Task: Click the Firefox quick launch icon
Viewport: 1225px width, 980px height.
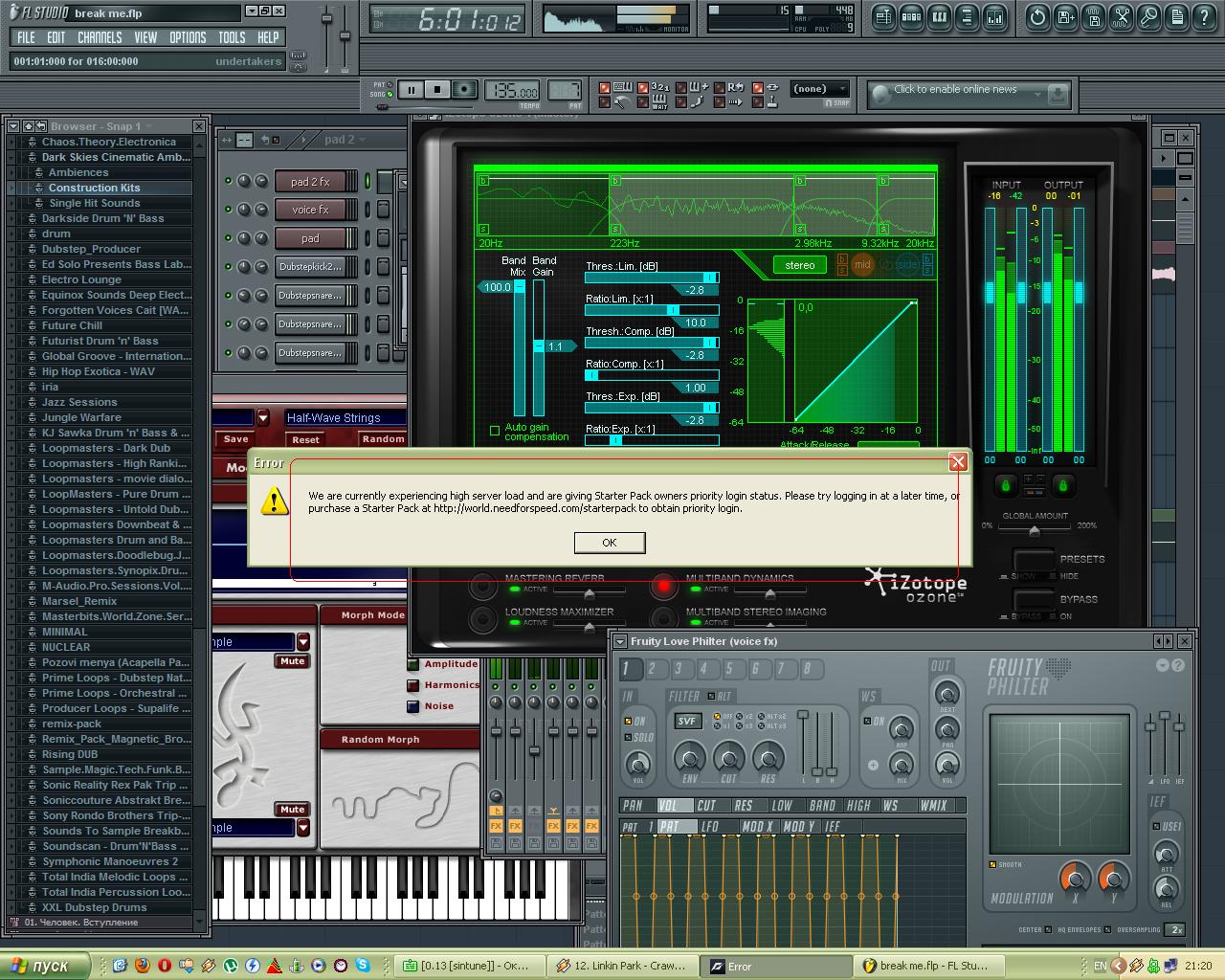Action: [x=143, y=966]
